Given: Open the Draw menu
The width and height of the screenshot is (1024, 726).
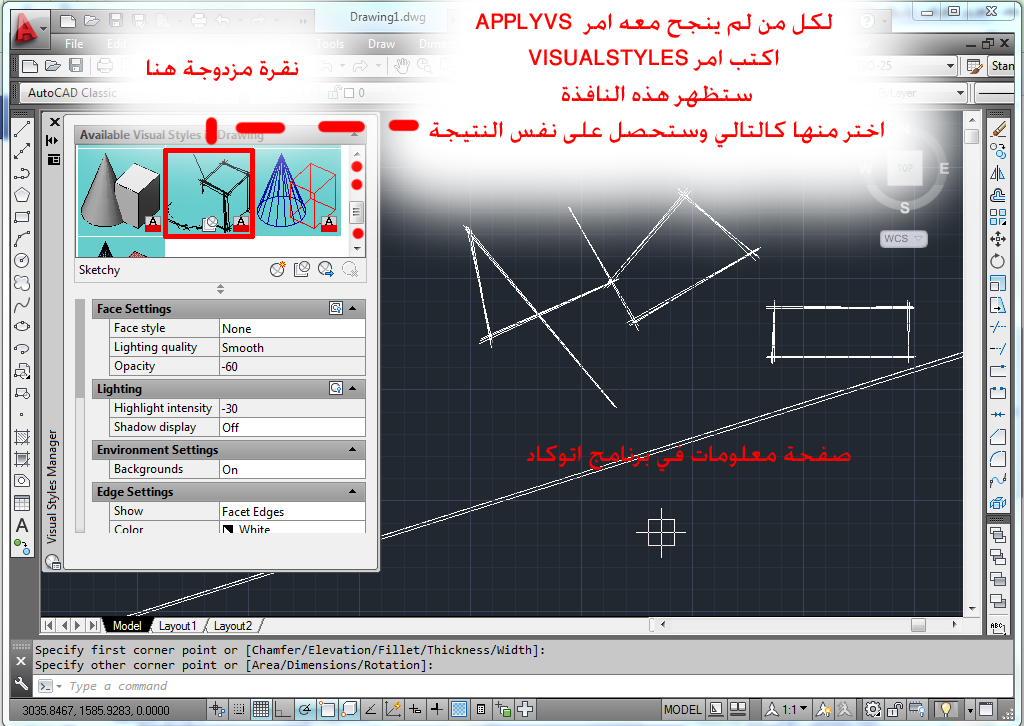Looking at the screenshot, I should click(381, 44).
